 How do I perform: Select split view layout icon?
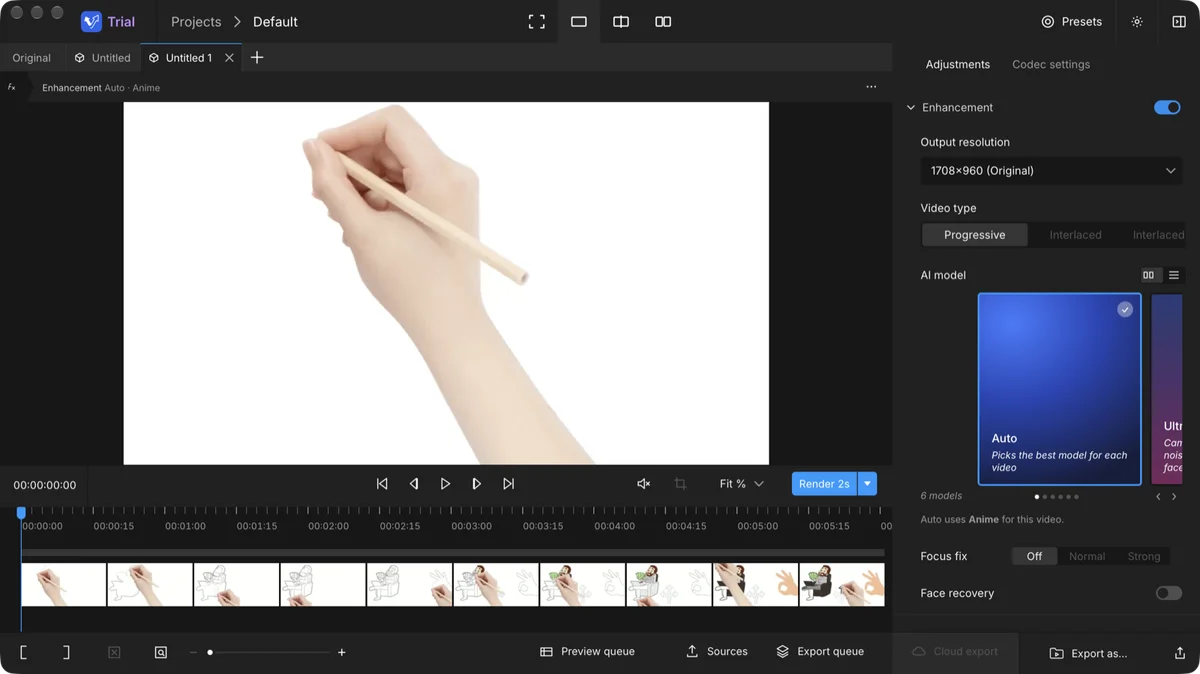point(621,22)
